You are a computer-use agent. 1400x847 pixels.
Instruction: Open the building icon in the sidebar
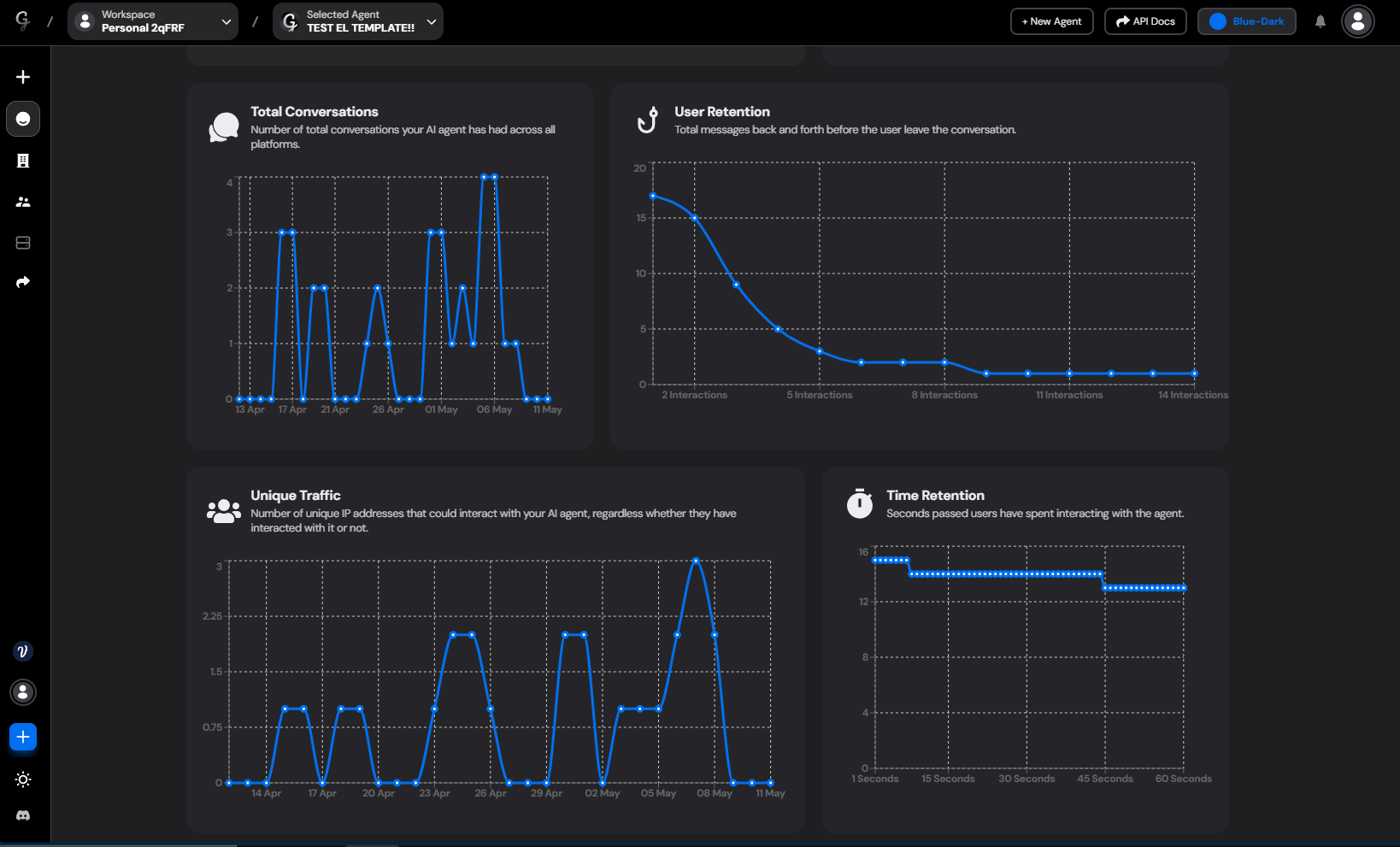coord(23,161)
